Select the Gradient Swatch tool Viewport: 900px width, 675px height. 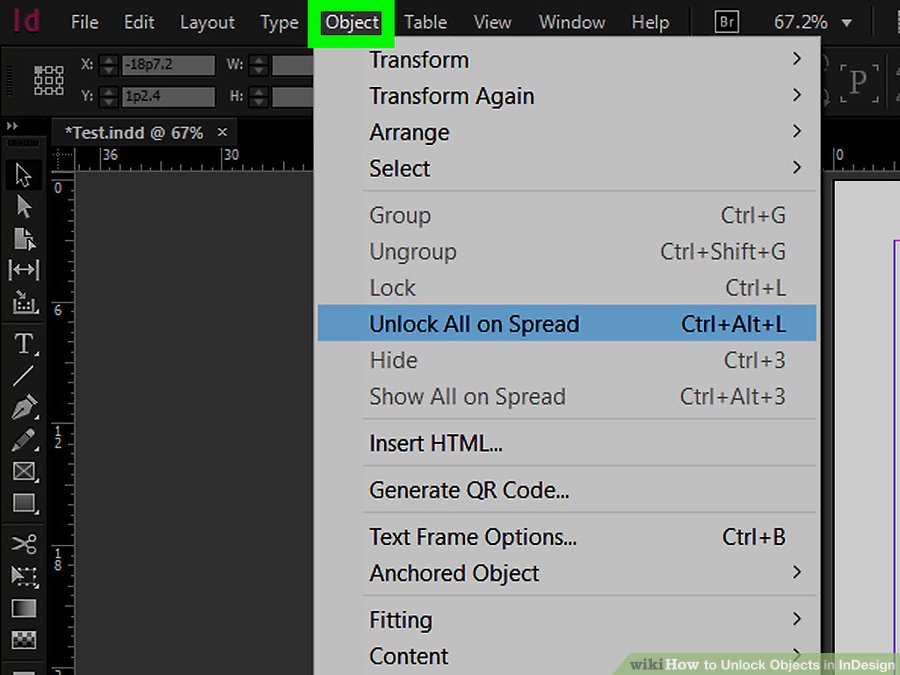(24, 608)
